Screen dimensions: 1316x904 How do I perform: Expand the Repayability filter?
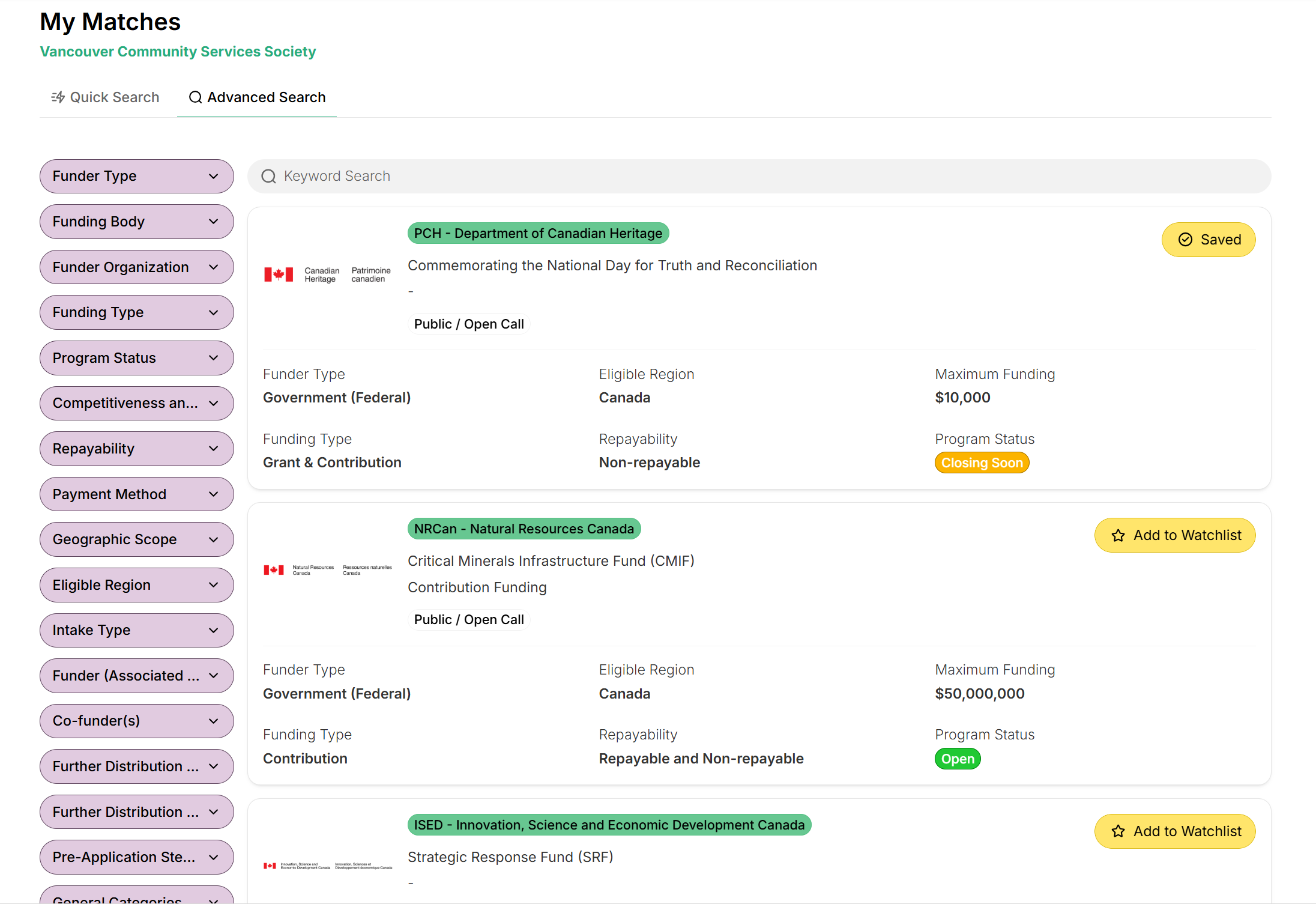(137, 449)
